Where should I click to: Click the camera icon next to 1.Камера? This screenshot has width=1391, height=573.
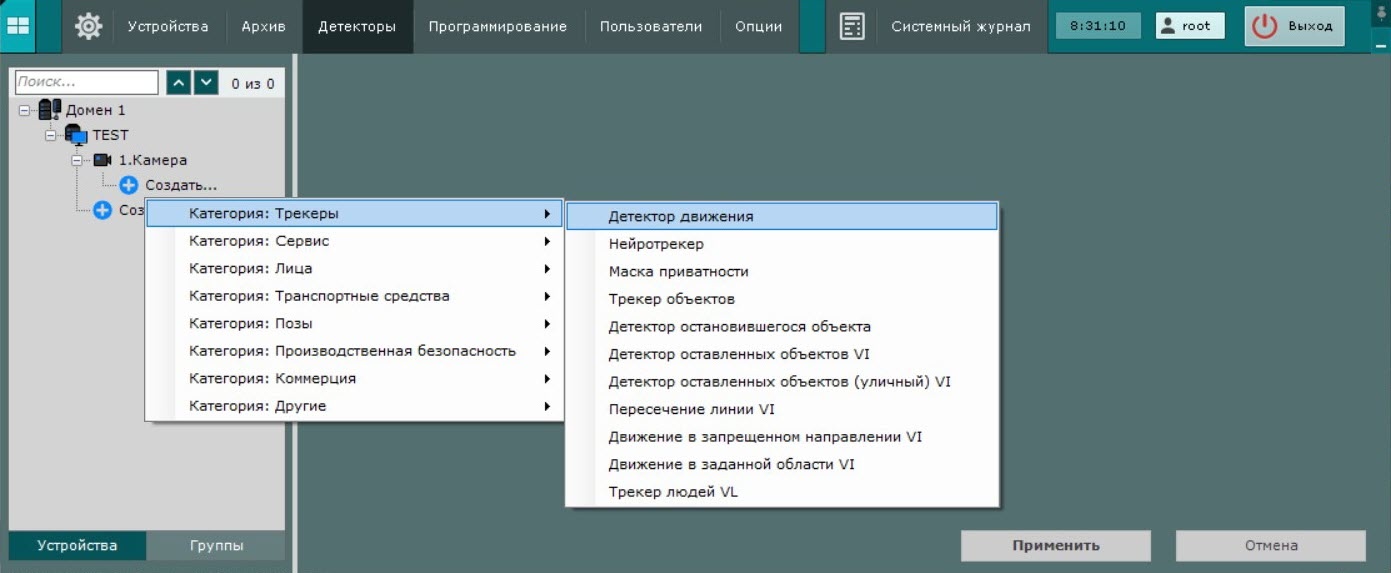103,160
